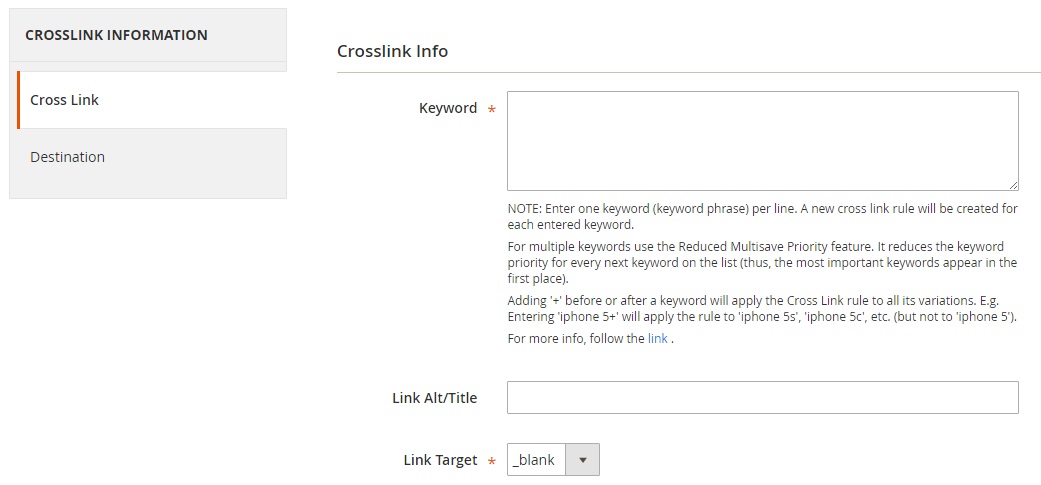Click the Link Target label

pyautogui.click(x=440, y=460)
